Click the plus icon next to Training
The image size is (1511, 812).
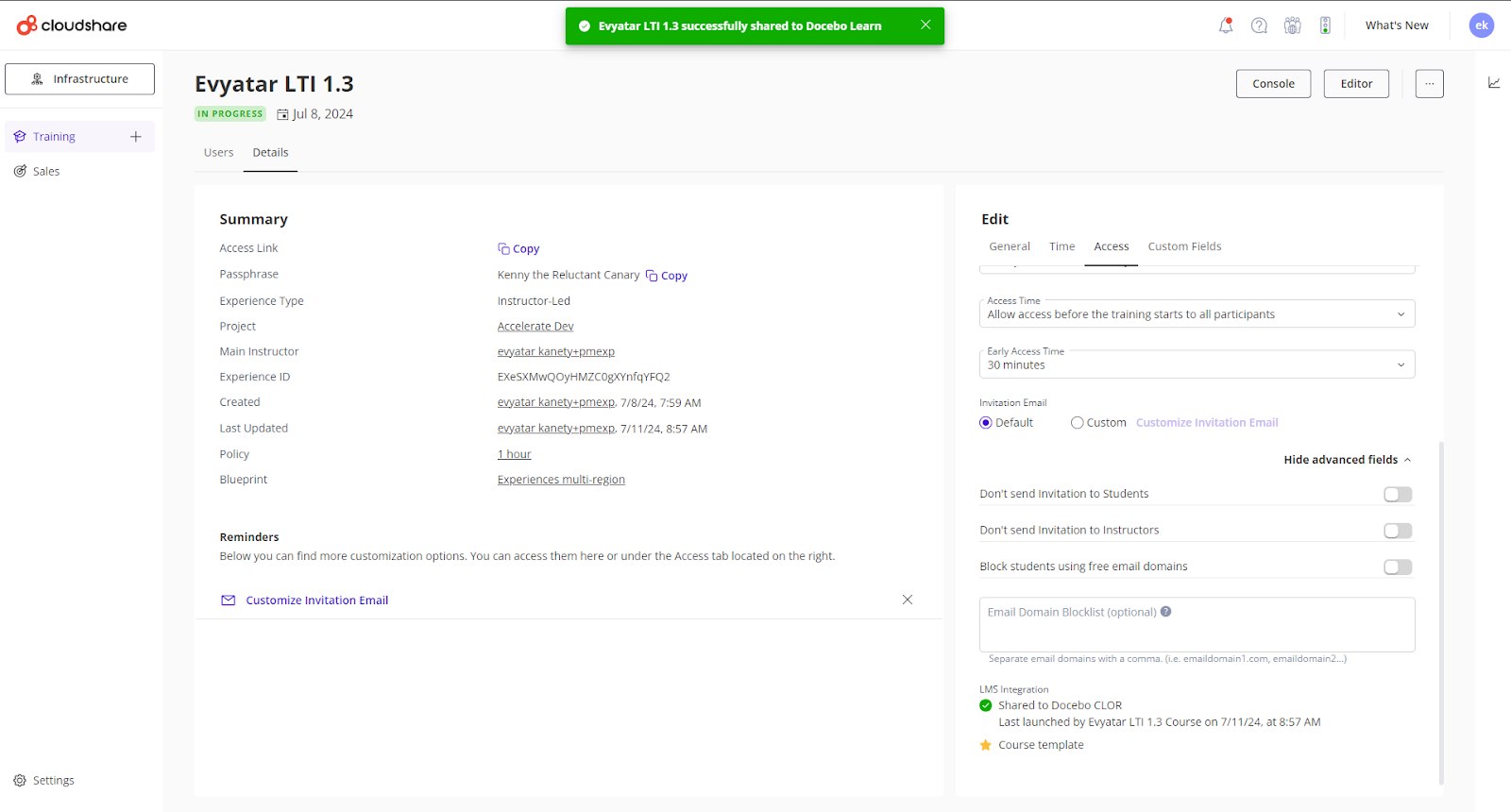pyautogui.click(x=136, y=137)
